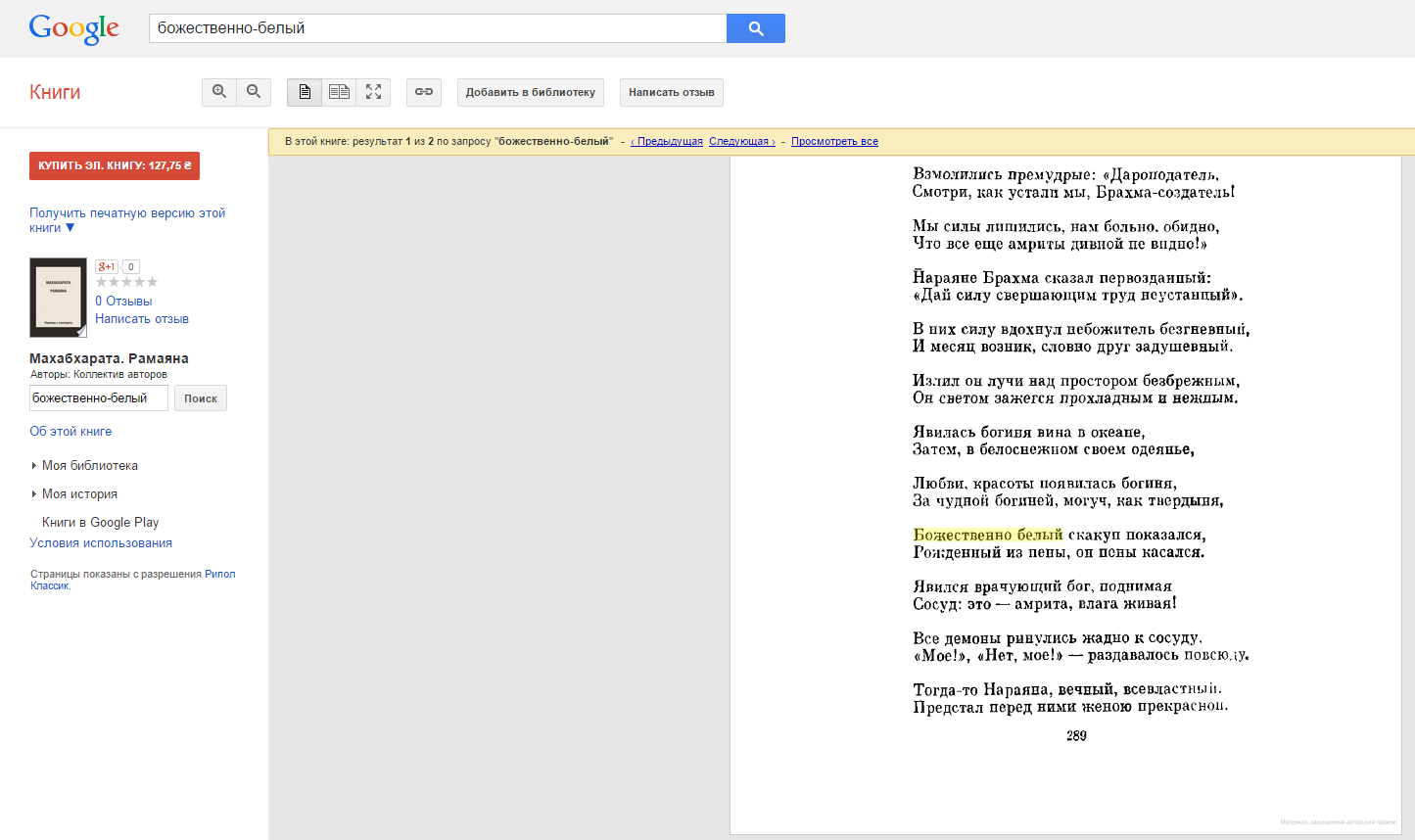
Task: Click the Поиск button
Action: pos(201,398)
